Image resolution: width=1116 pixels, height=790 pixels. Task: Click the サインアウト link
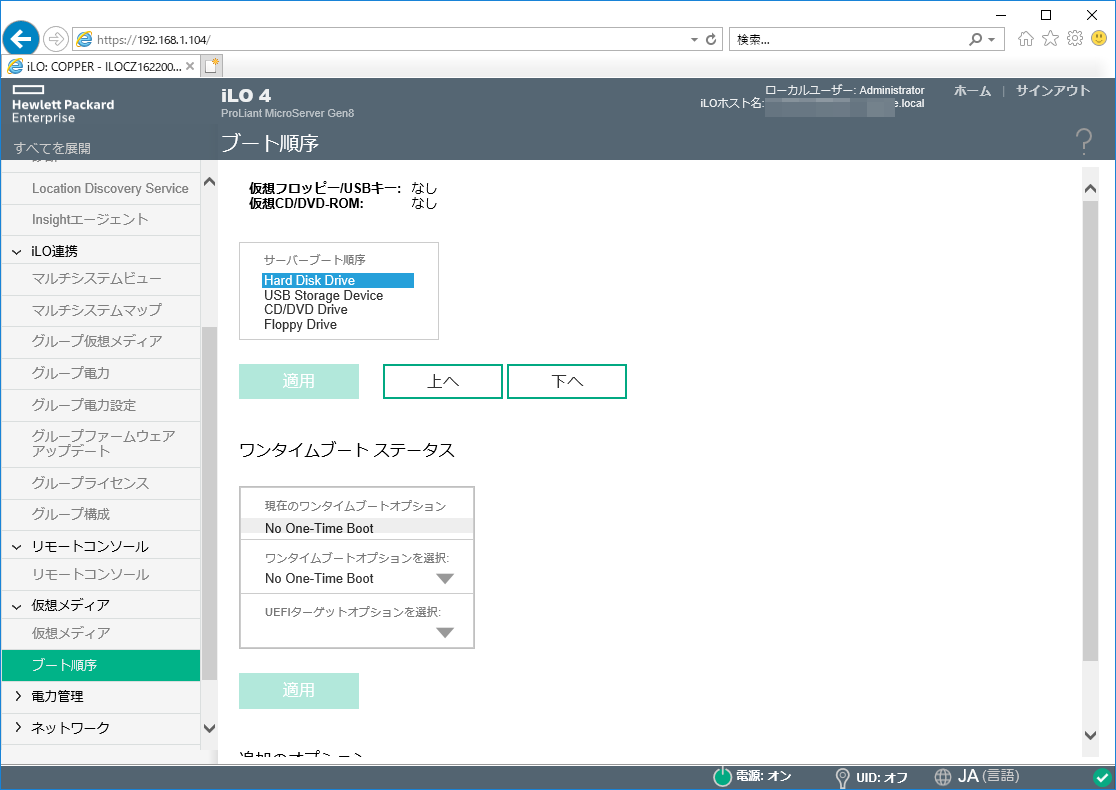[1052, 91]
